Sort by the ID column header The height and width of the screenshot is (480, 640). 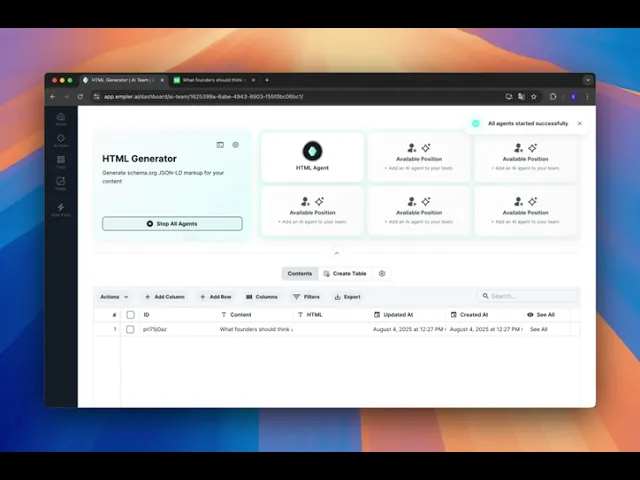coord(146,315)
